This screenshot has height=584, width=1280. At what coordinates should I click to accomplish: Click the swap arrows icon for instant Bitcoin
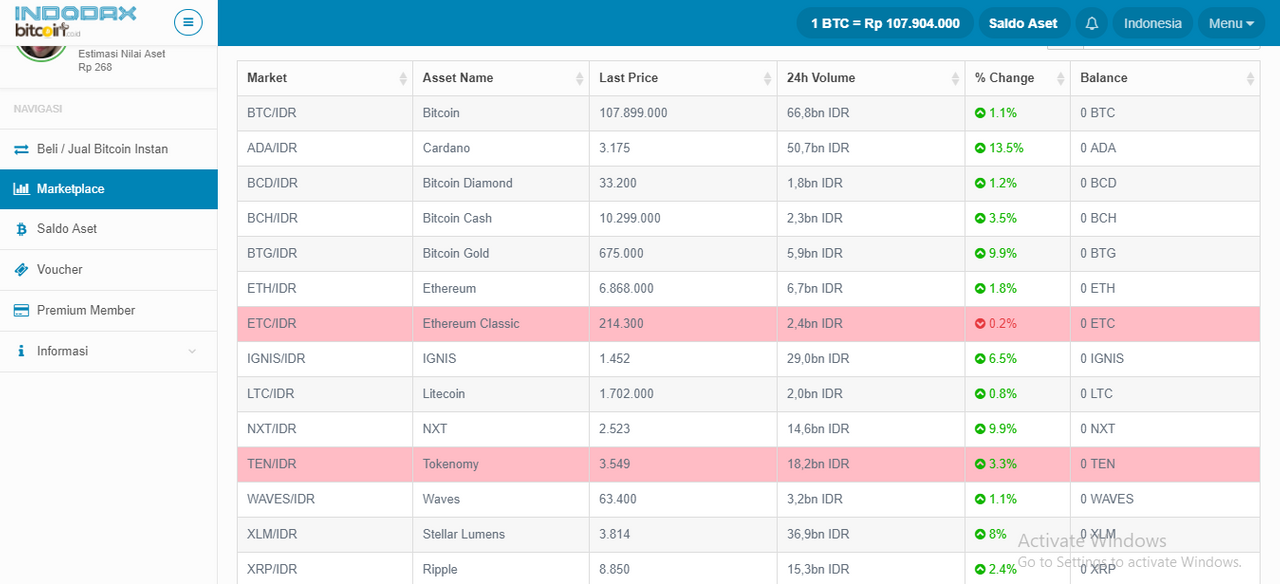[x=21, y=149]
